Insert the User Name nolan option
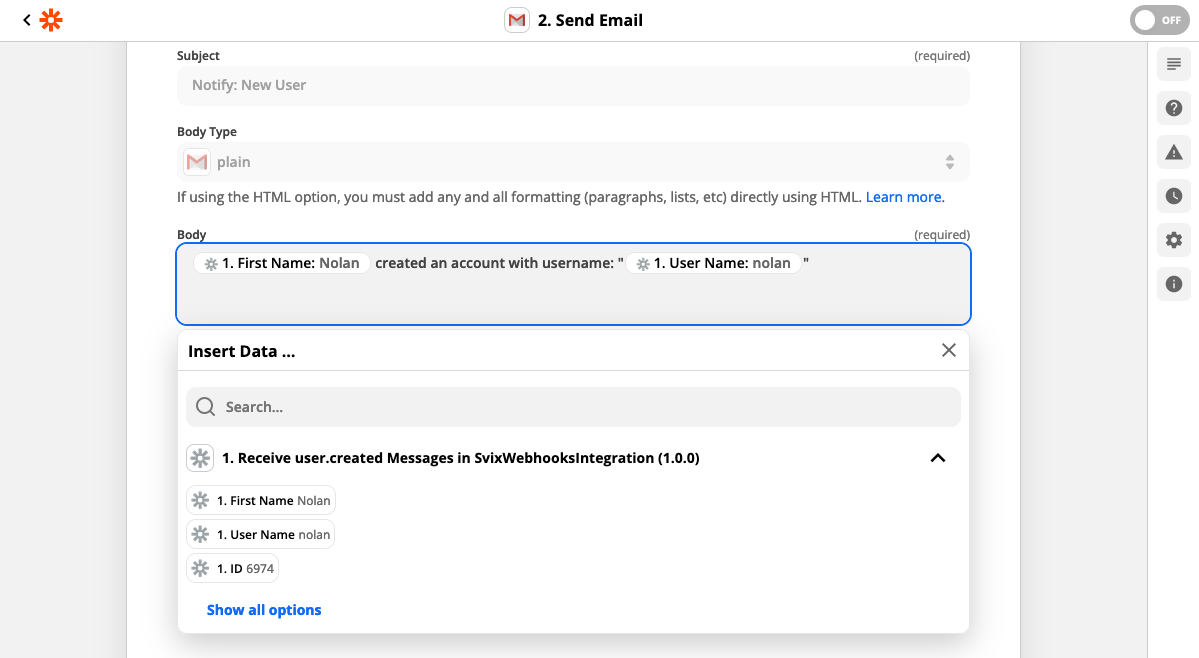1199x658 pixels. pyautogui.click(x=261, y=535)
